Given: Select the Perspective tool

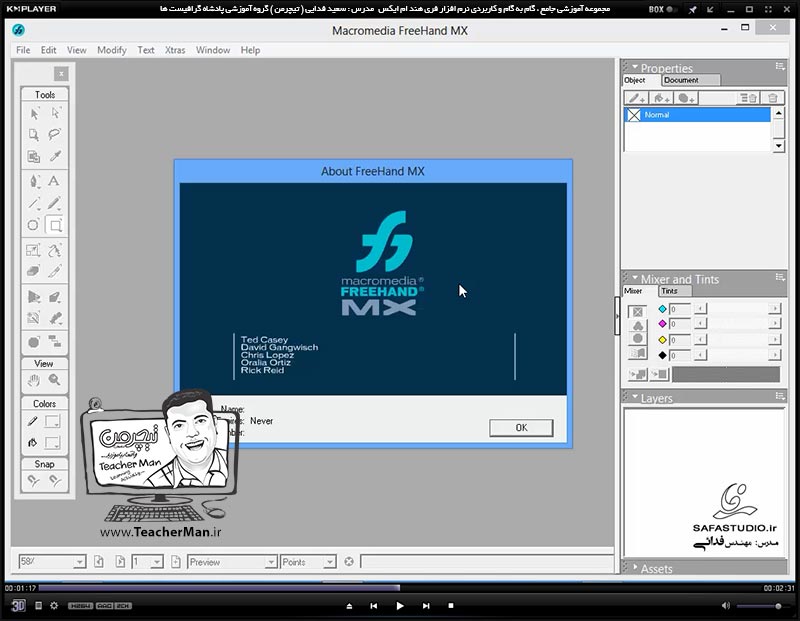Looking at the screenshot, I should click(x=34, y=296).
